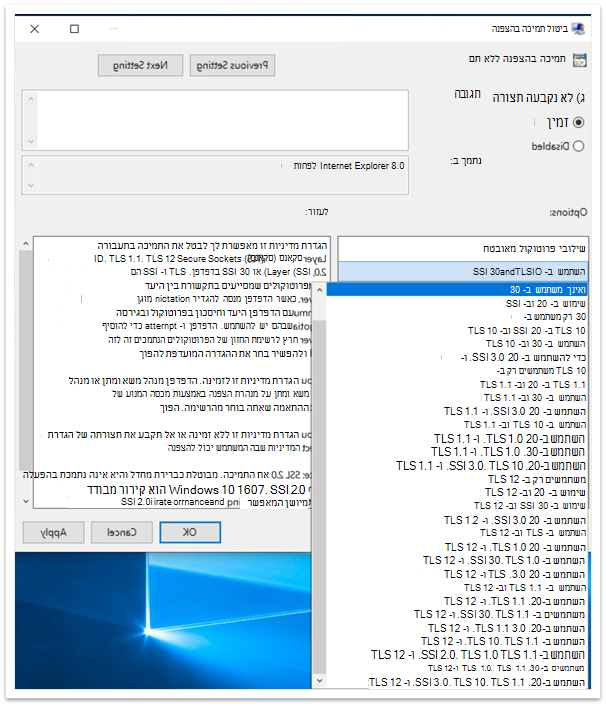Viewport: 606px width, 706px height.
Task: Click the dropdown list scrollbar thumb
Action: coord(319,498)
